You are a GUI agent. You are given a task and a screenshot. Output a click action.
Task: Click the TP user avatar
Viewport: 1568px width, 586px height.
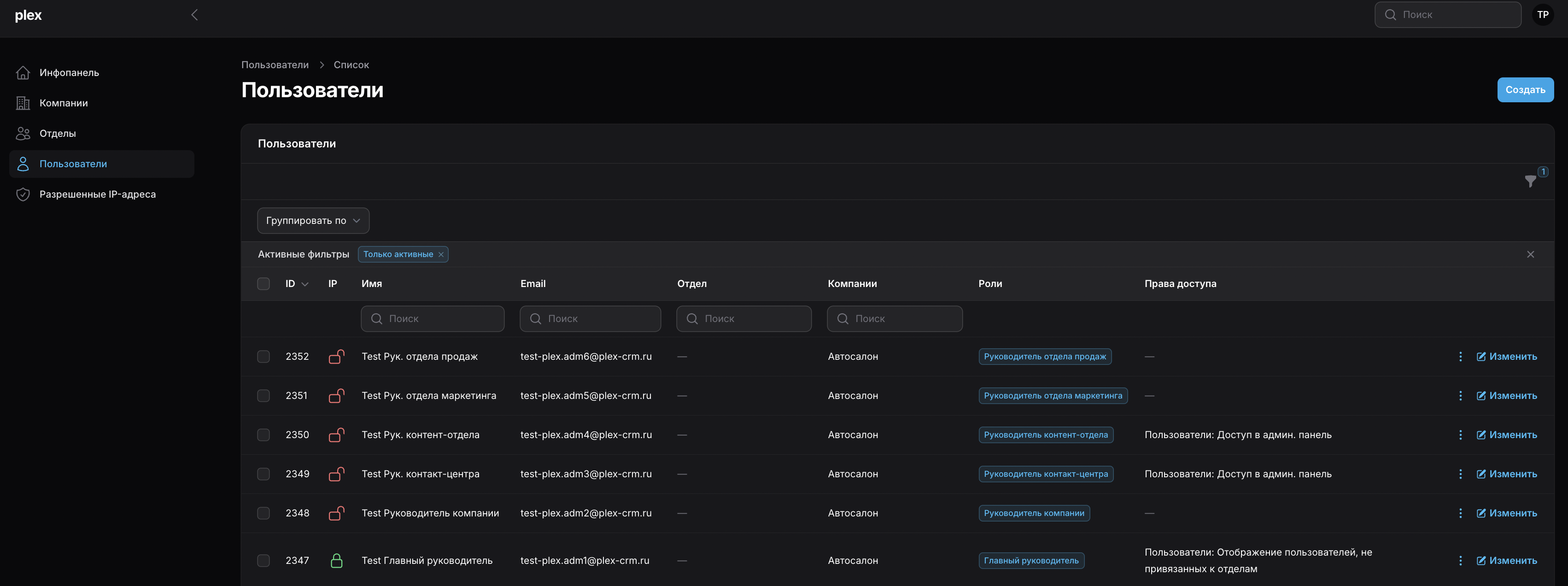(x=1542, y=15)
